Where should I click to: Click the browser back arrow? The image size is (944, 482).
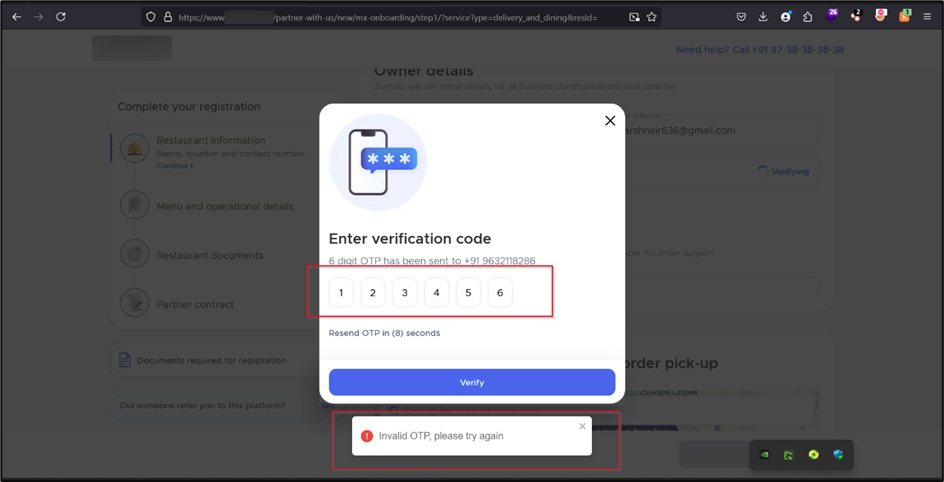point(16,17)
